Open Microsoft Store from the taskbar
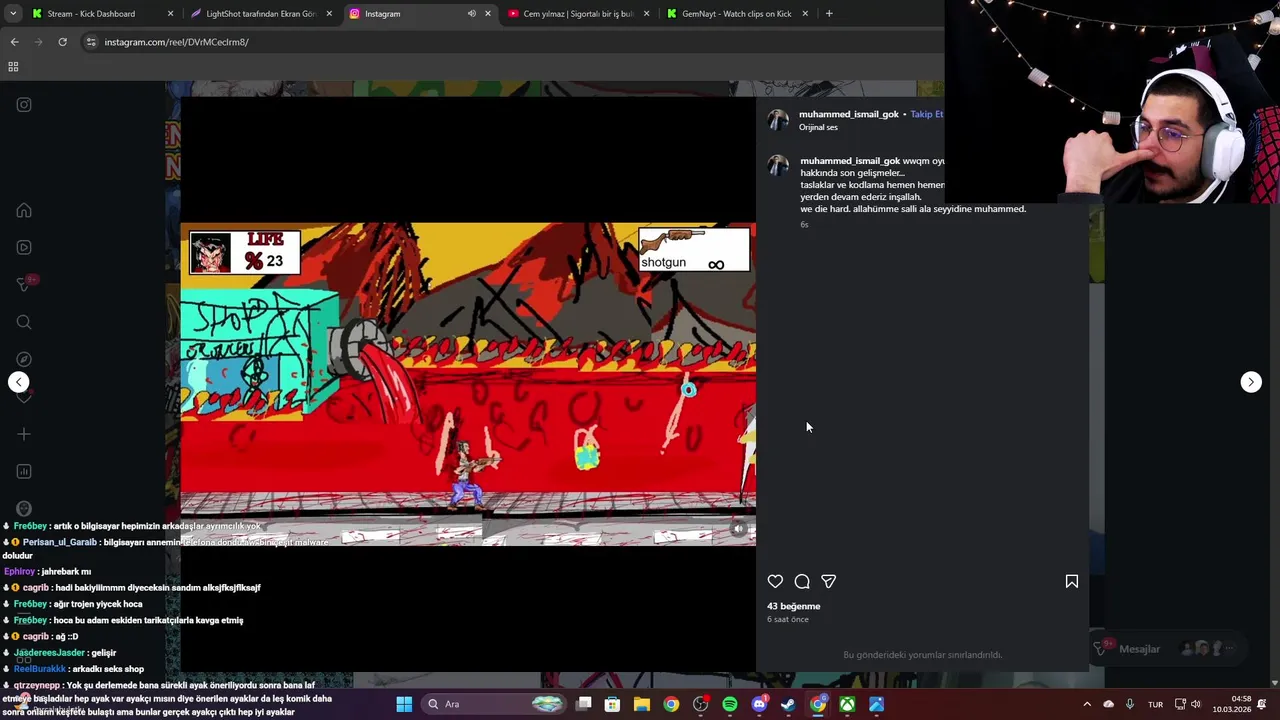 (x=612, y=704)
